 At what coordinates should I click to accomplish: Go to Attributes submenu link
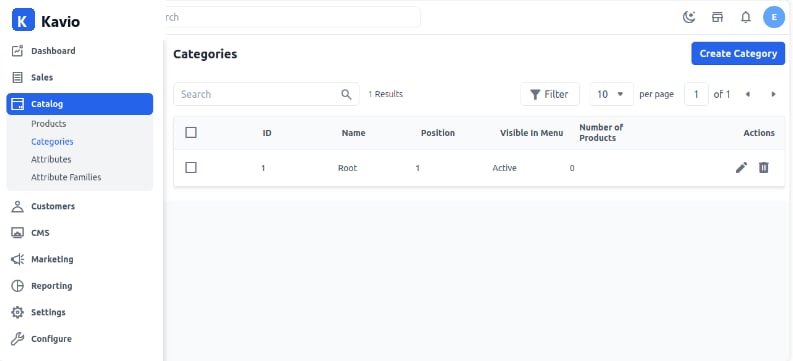click(51, 159)
